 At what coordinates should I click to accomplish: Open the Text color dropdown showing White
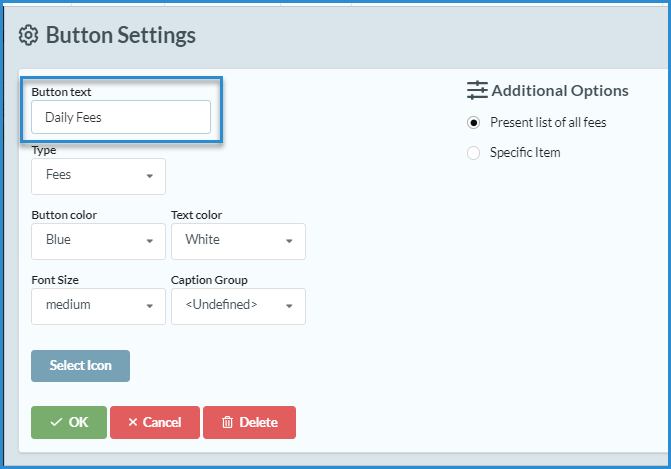coord(238,241)
